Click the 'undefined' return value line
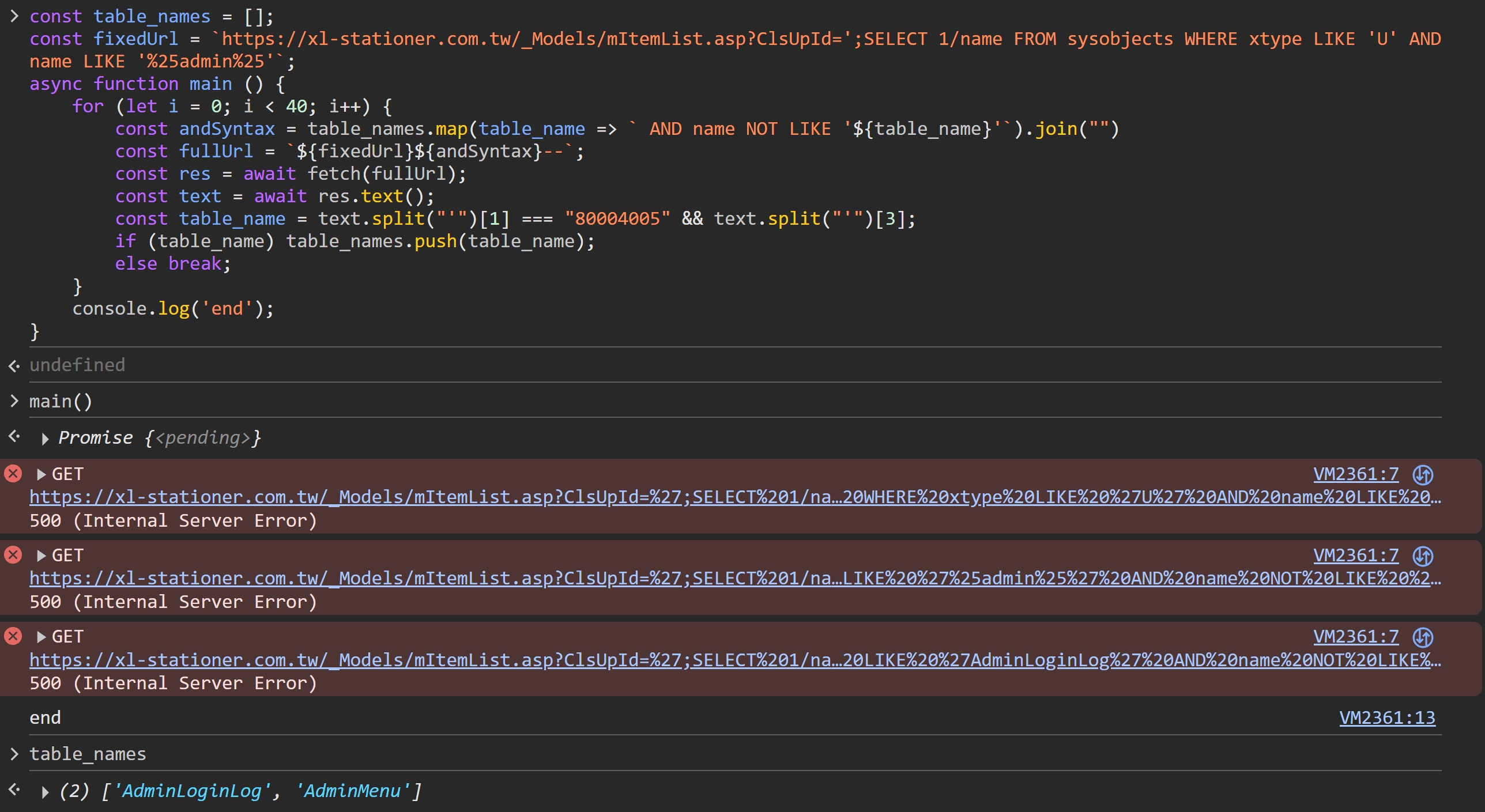Image resolution: width=1485 pixels, height=812 pixels. coord(77,365)
